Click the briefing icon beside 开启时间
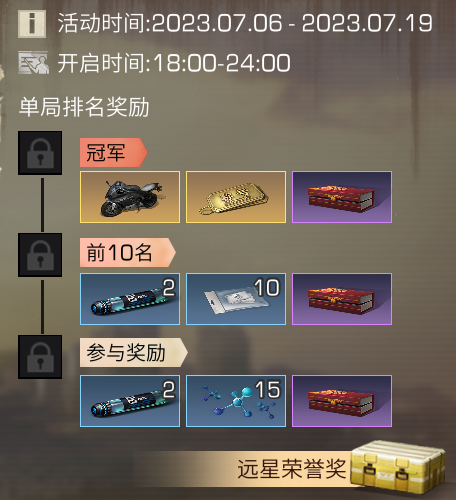456x500 pixels. click(x=33, y=63)
